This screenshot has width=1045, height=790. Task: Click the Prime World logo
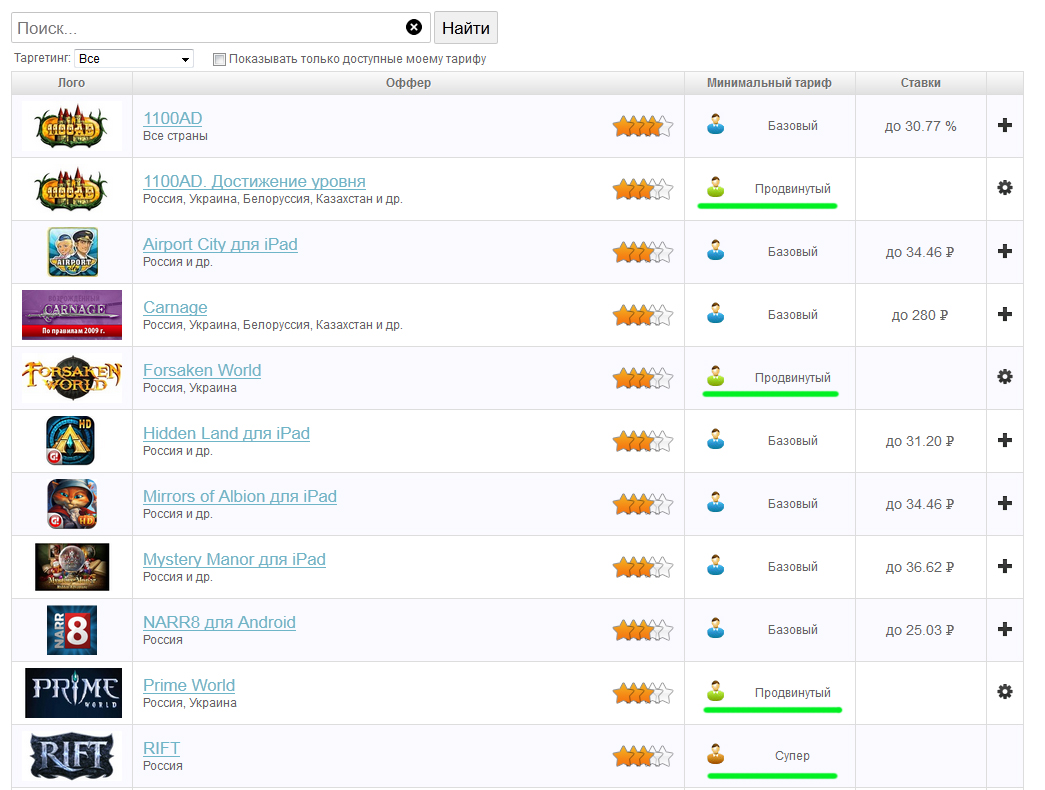73,693
